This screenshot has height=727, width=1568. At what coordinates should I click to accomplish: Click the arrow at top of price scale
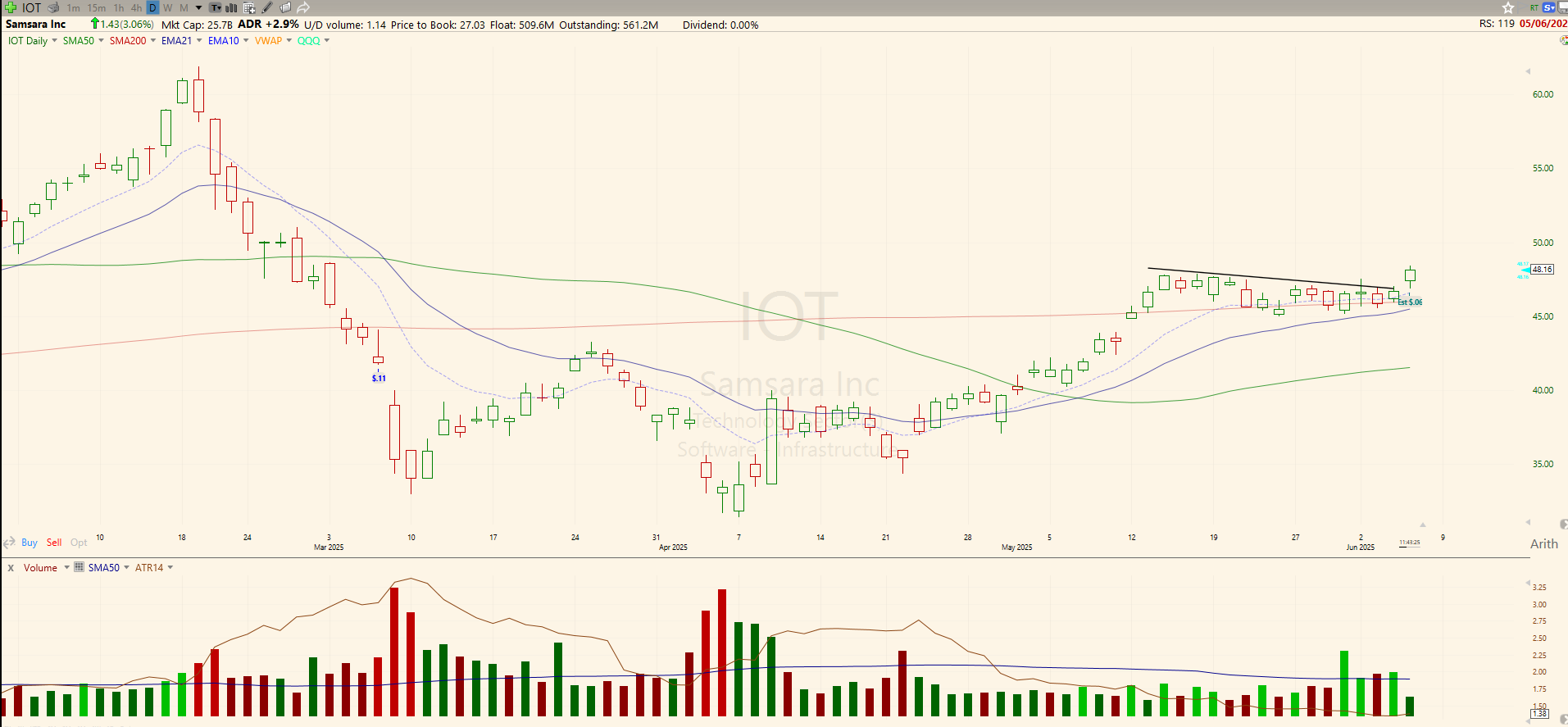point(1528,71)
